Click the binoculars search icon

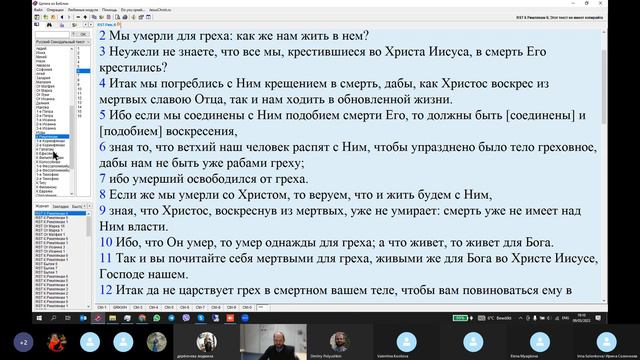point(49,25)
